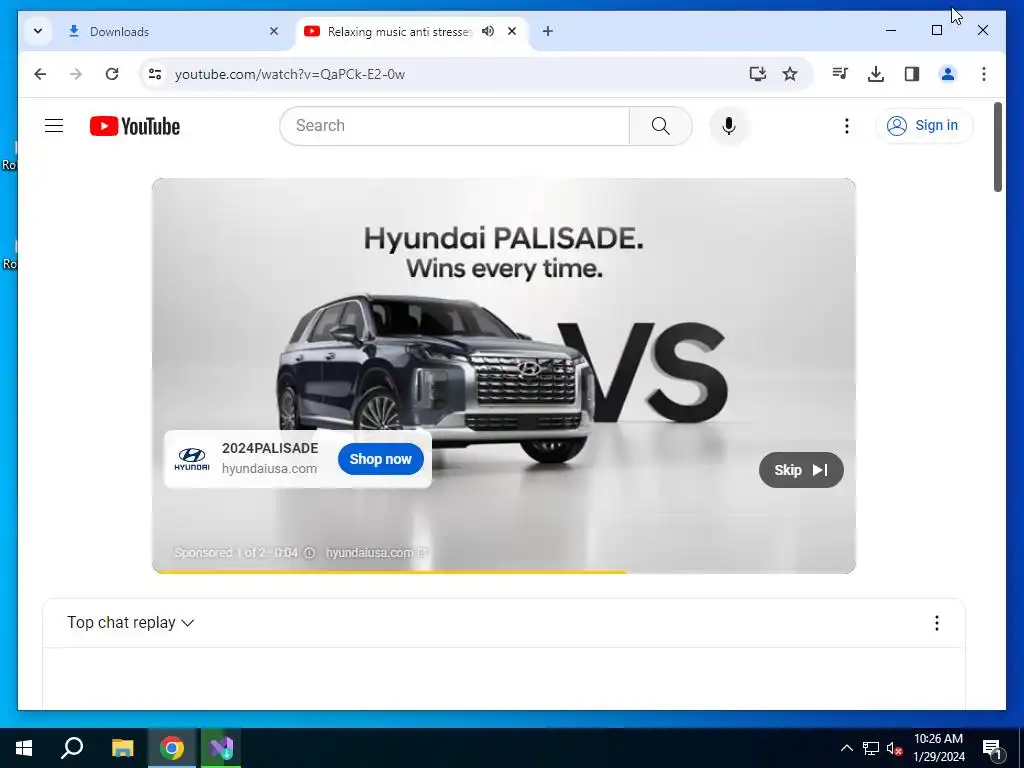This screenshot has height=768, width=1024.
Task: Mute tab via speaker icon
Action: [x=488, y=31]
